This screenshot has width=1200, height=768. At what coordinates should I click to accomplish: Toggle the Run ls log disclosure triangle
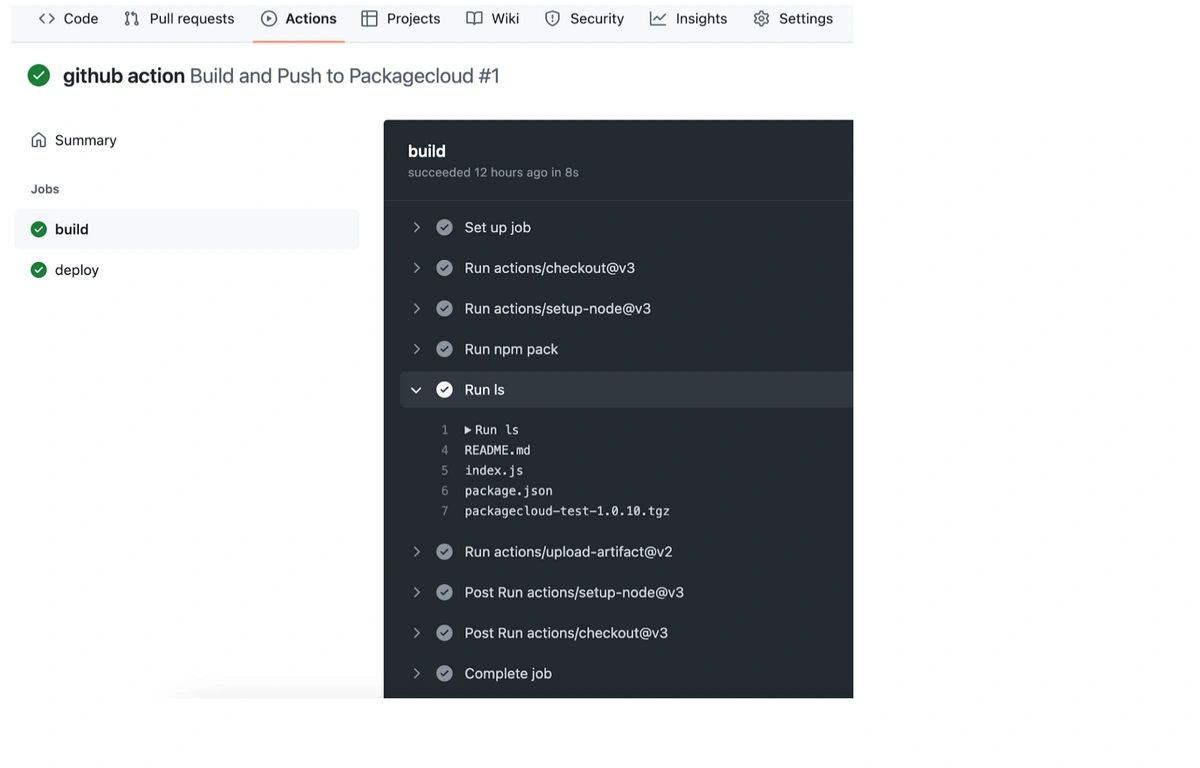click(x=468, y=430)
